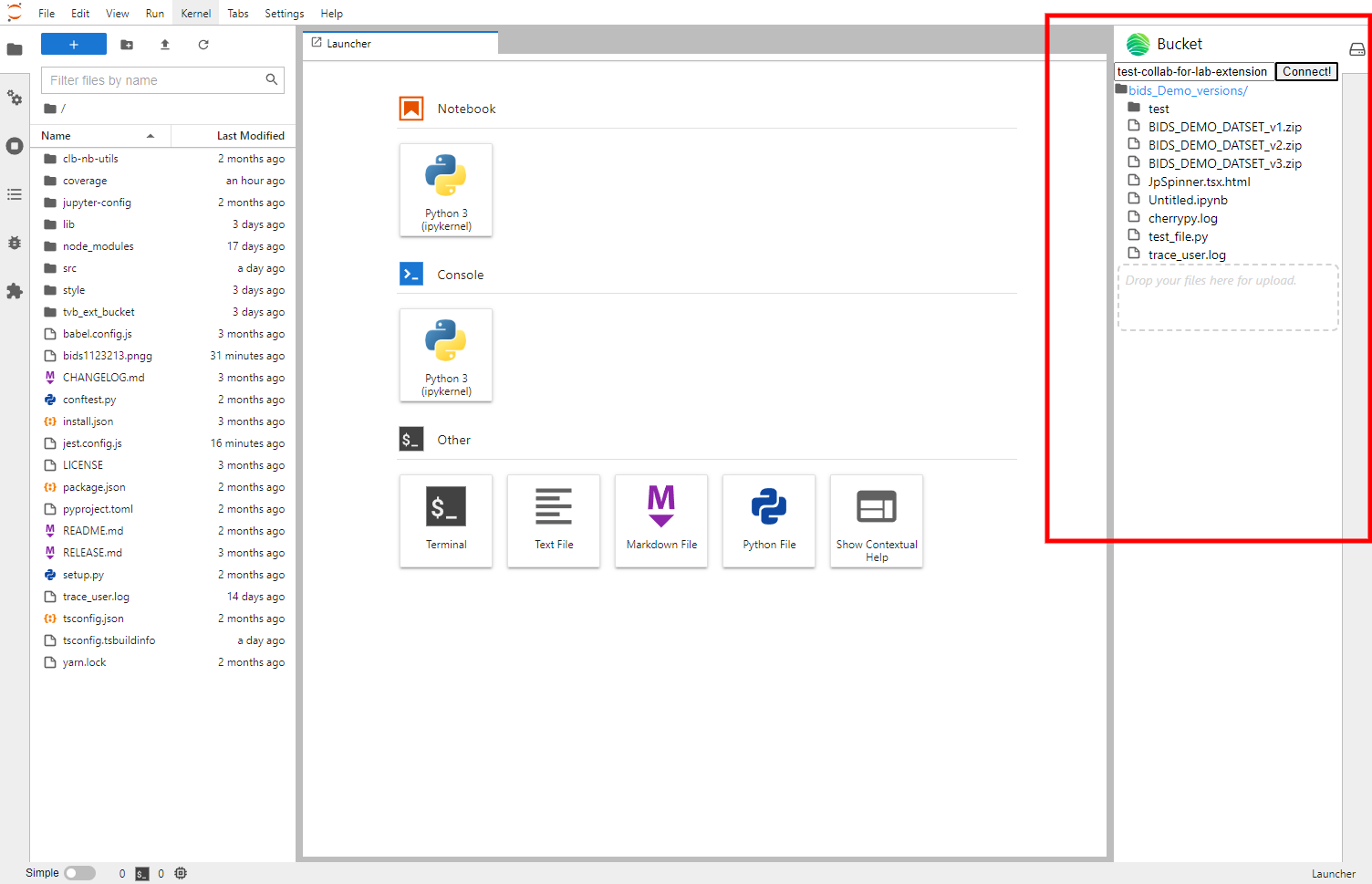Click the Upload Files arrow icon
This screenshot has height=884, width=1372.
point(165,45)
